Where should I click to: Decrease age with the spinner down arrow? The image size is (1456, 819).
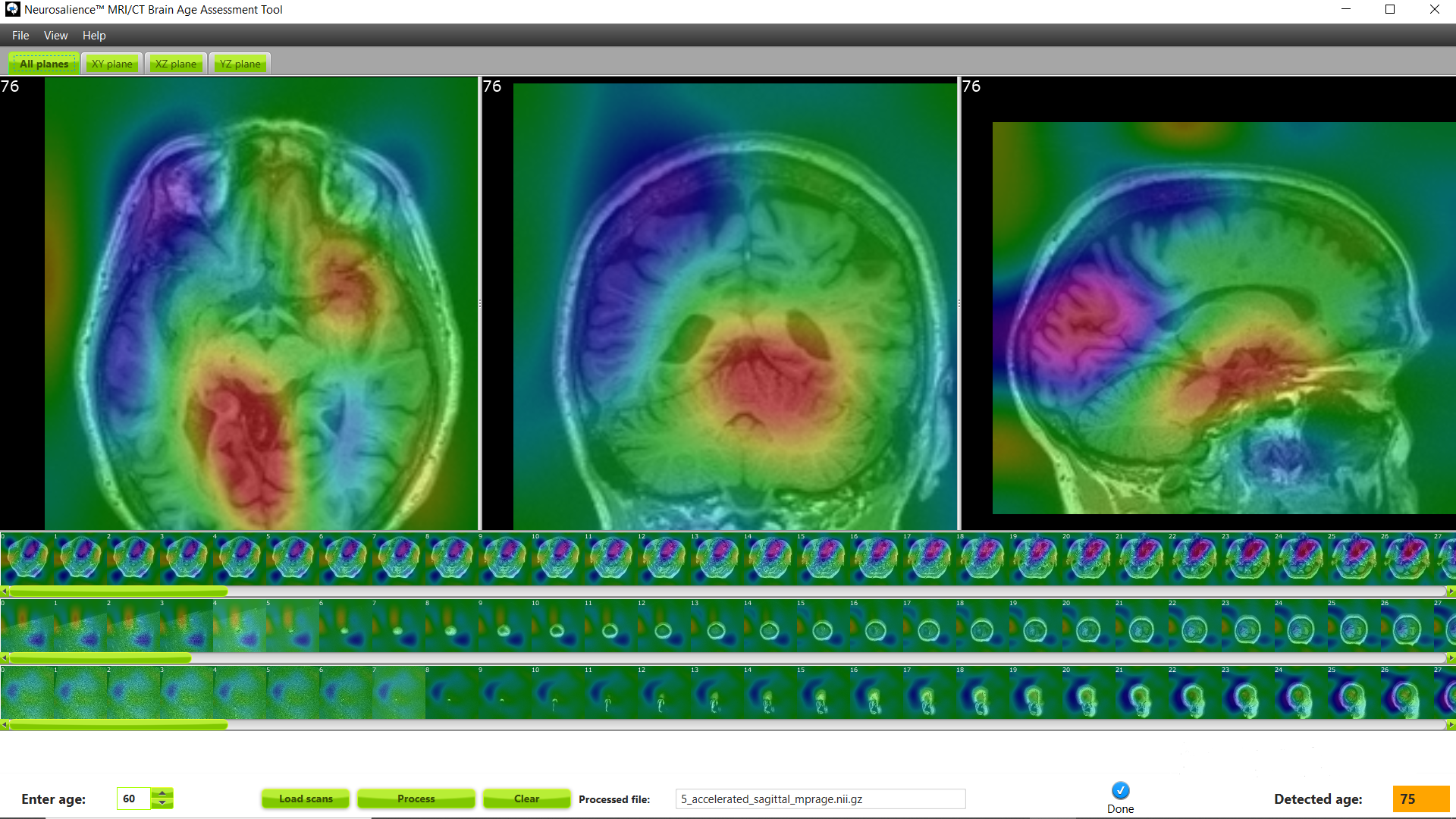click(x=162, y=803)
